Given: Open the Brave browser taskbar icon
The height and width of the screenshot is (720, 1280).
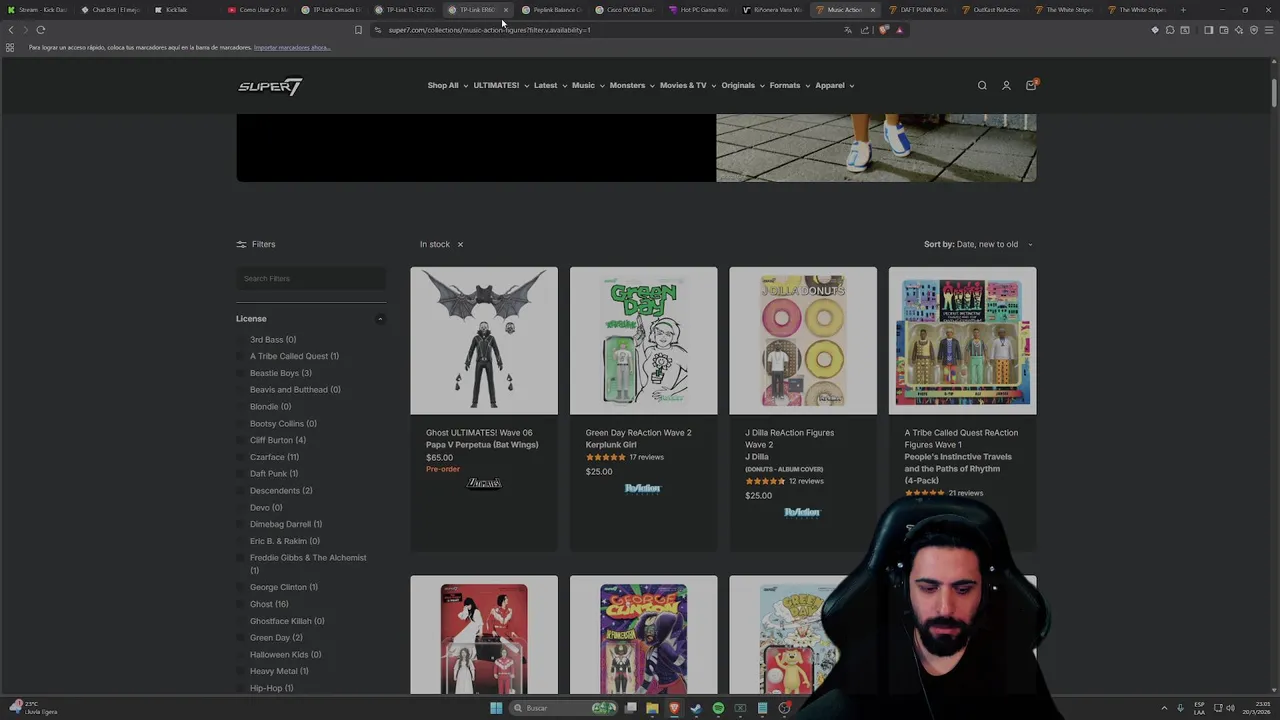Looking at the screenshot, I should point(674,708).
